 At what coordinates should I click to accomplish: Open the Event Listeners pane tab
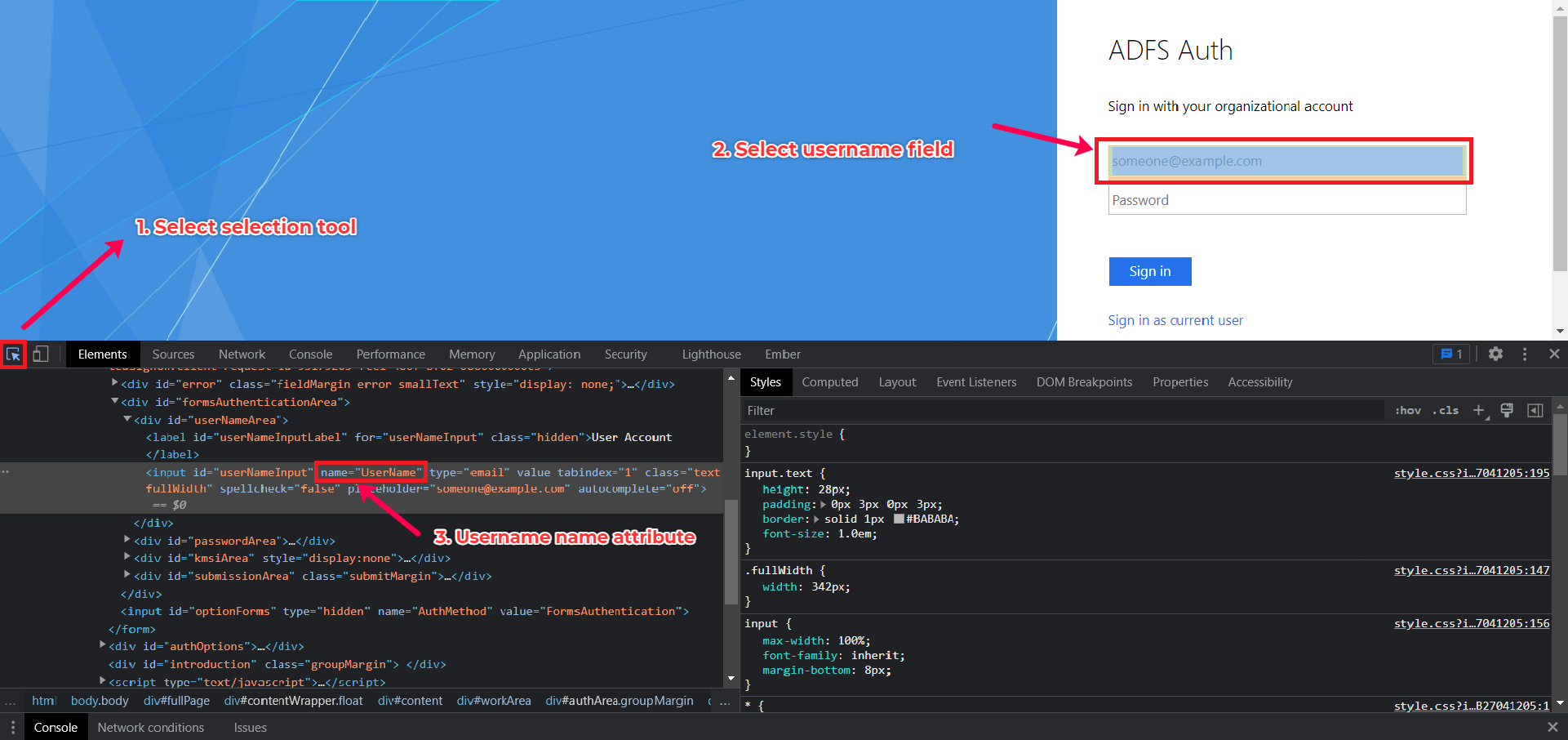pyautogui.click(x=976, y=382)
